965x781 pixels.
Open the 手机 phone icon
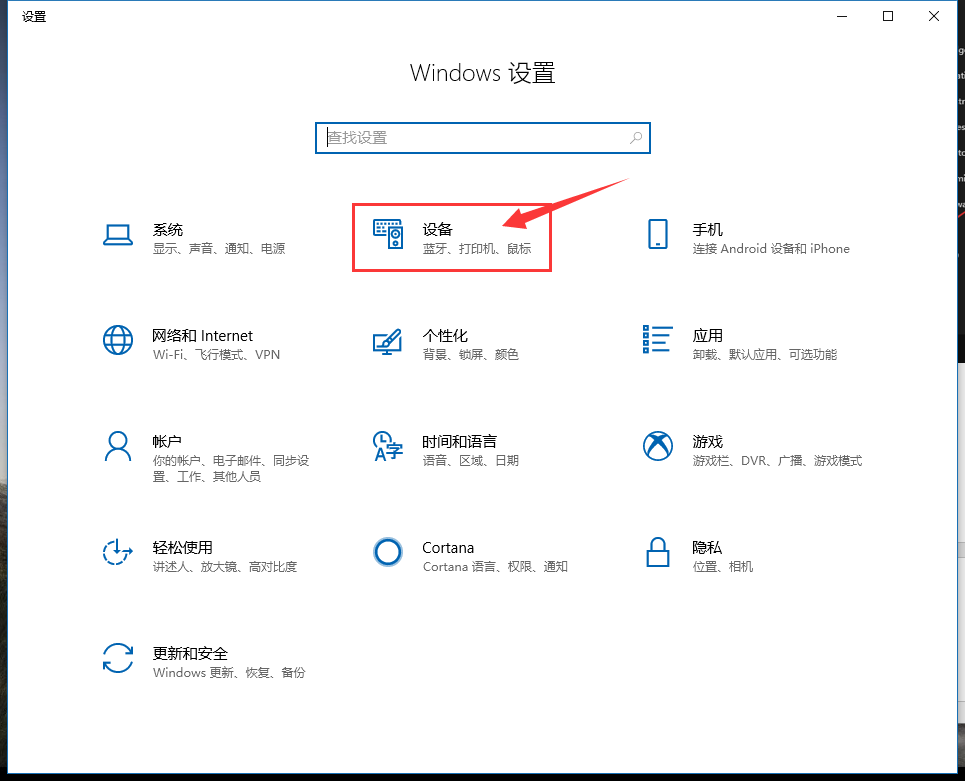(657, 234)
